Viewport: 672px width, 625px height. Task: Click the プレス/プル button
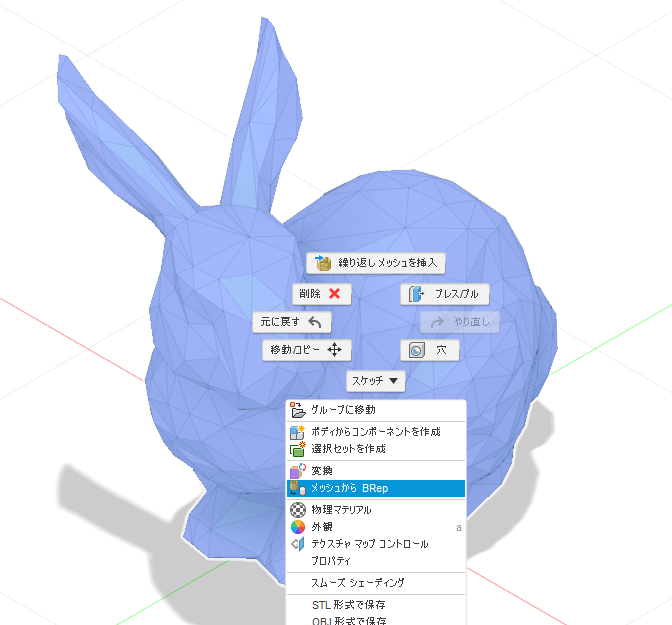(x=444, y=294)
